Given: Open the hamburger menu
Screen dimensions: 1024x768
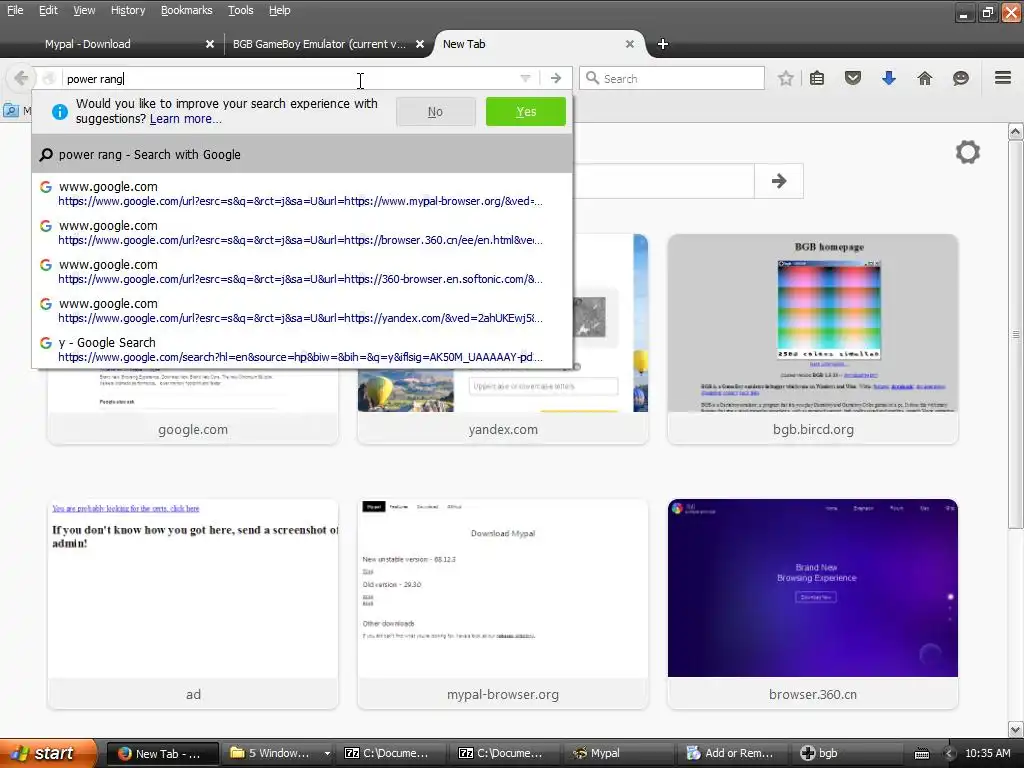Looking at the screenshot, I should pos(1003,78).
